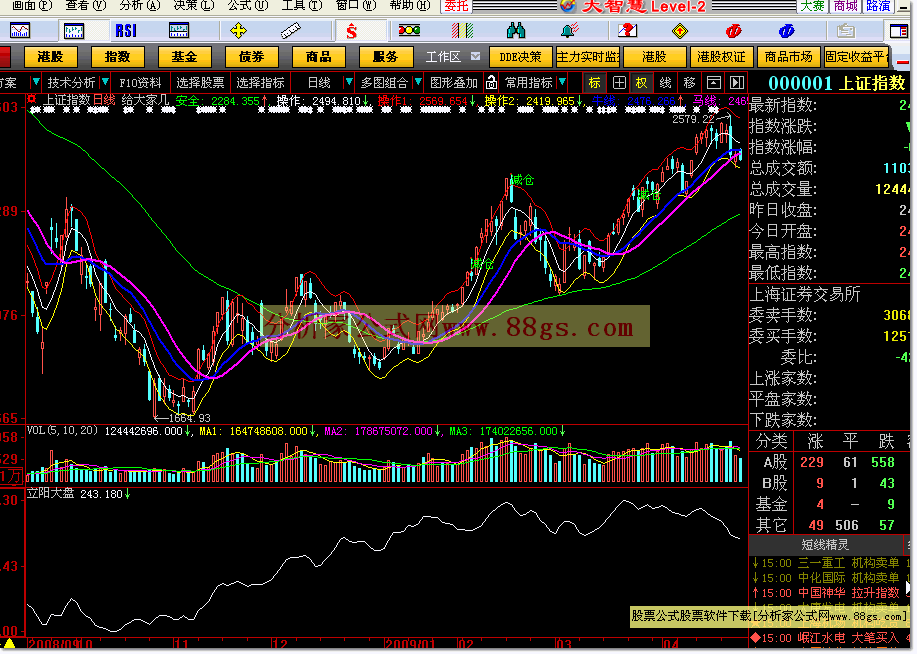Click the 峨江水电 大笔买入 alert row
Viewport: 917px width, 654px height.
click(830, 638)
